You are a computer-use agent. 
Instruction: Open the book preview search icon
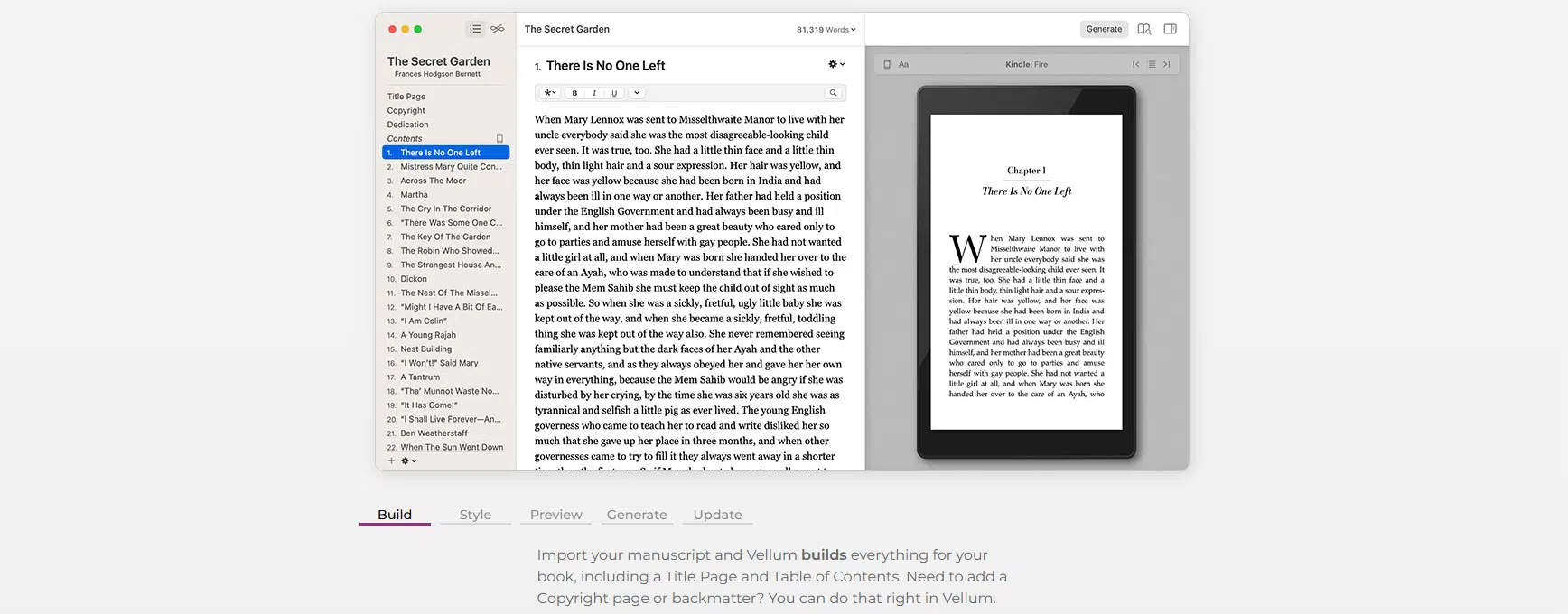point(1144,29)
